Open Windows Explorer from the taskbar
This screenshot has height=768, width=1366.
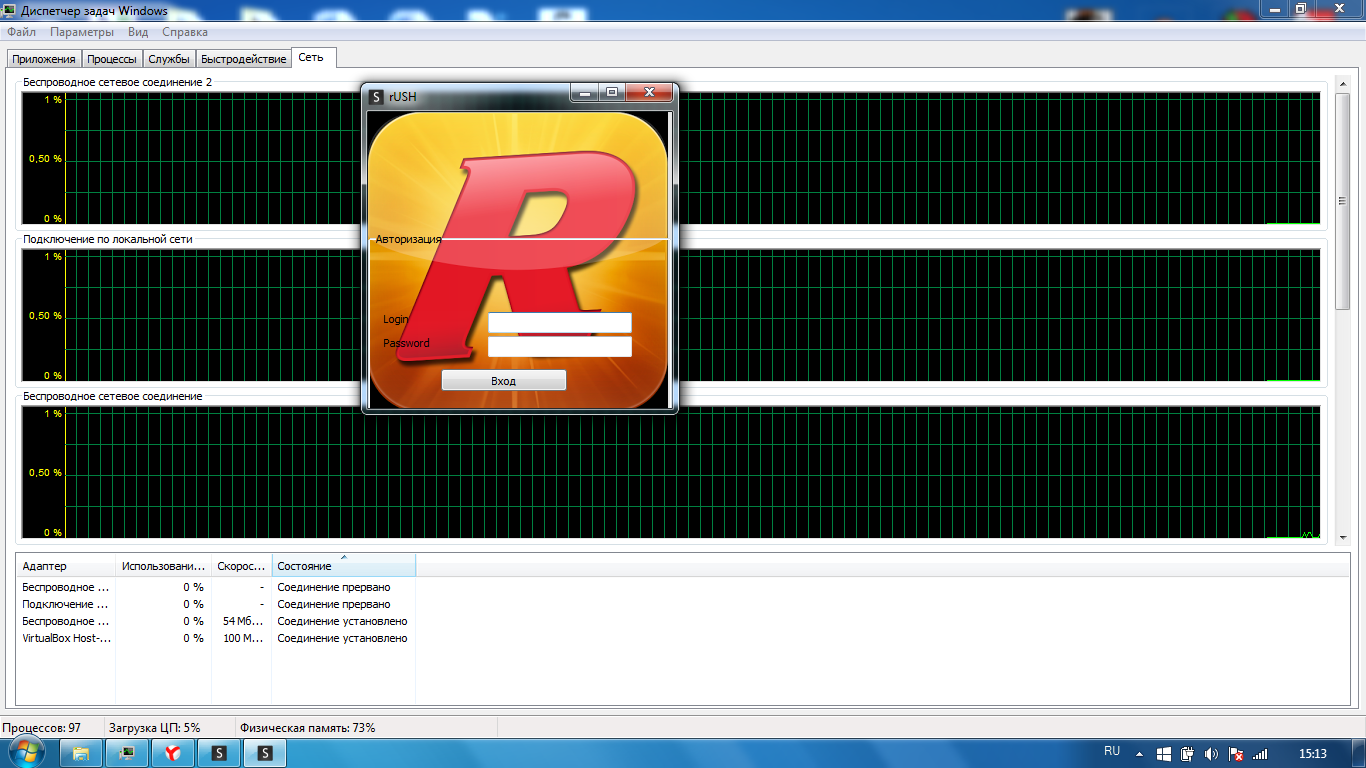tap(81, 753)
